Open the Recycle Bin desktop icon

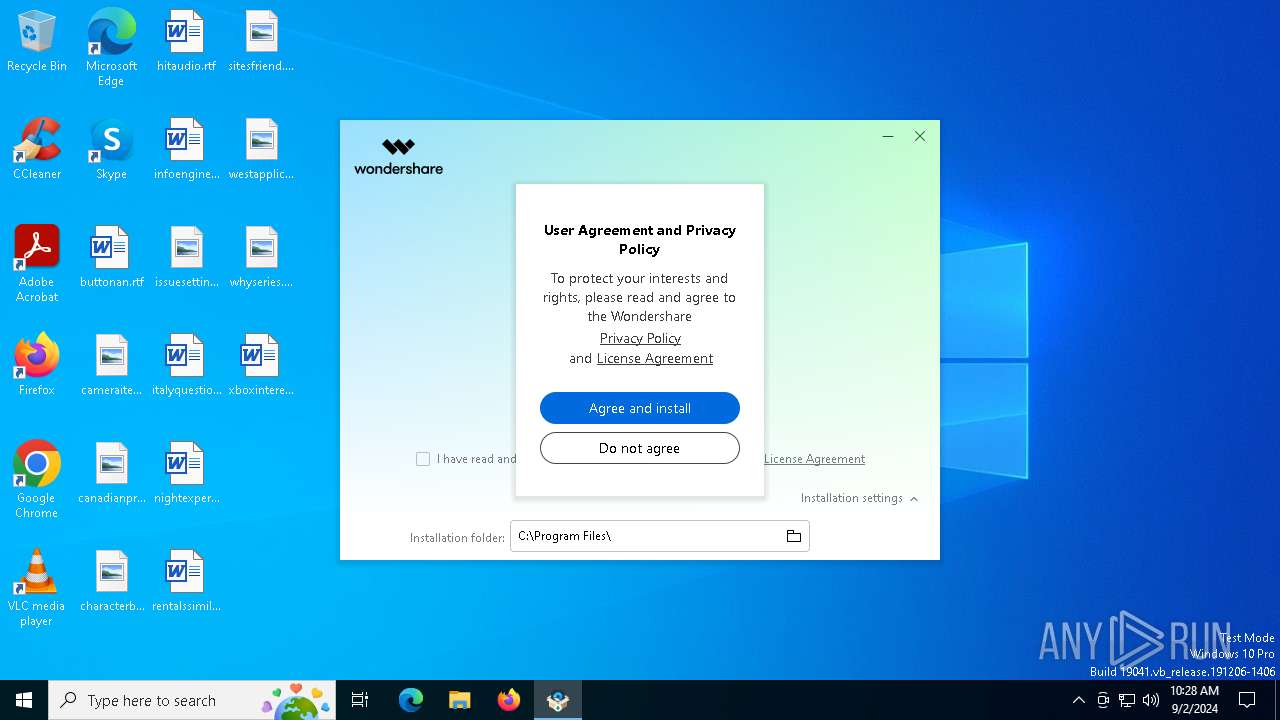37,42
